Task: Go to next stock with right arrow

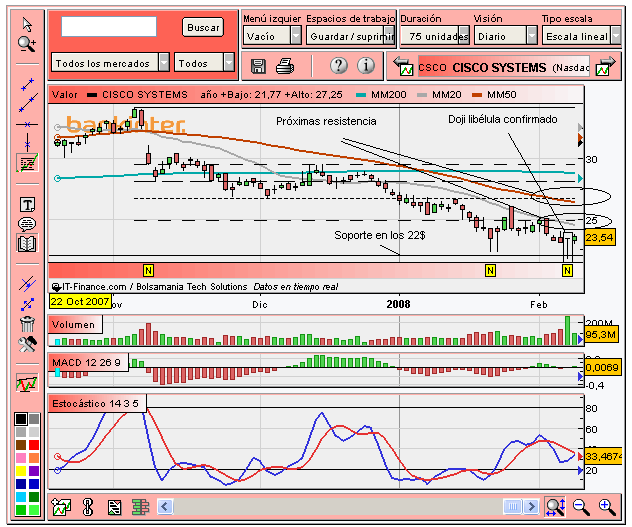Action: 606,66
